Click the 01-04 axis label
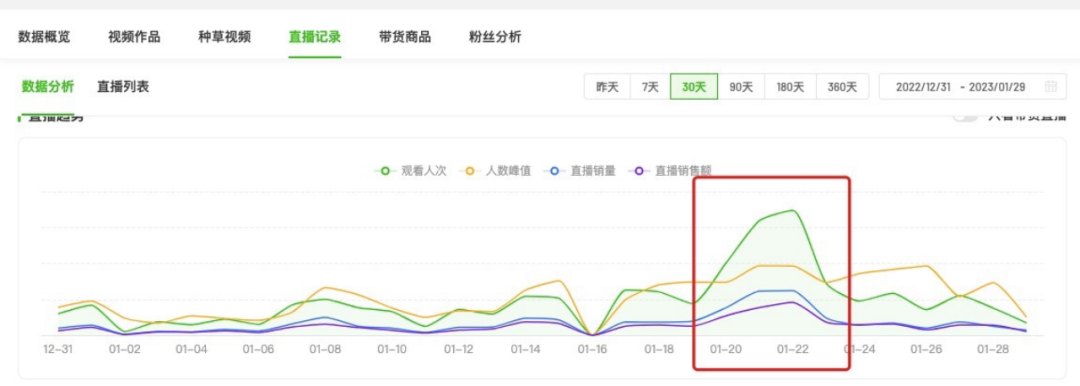 [x=191, y=349]
